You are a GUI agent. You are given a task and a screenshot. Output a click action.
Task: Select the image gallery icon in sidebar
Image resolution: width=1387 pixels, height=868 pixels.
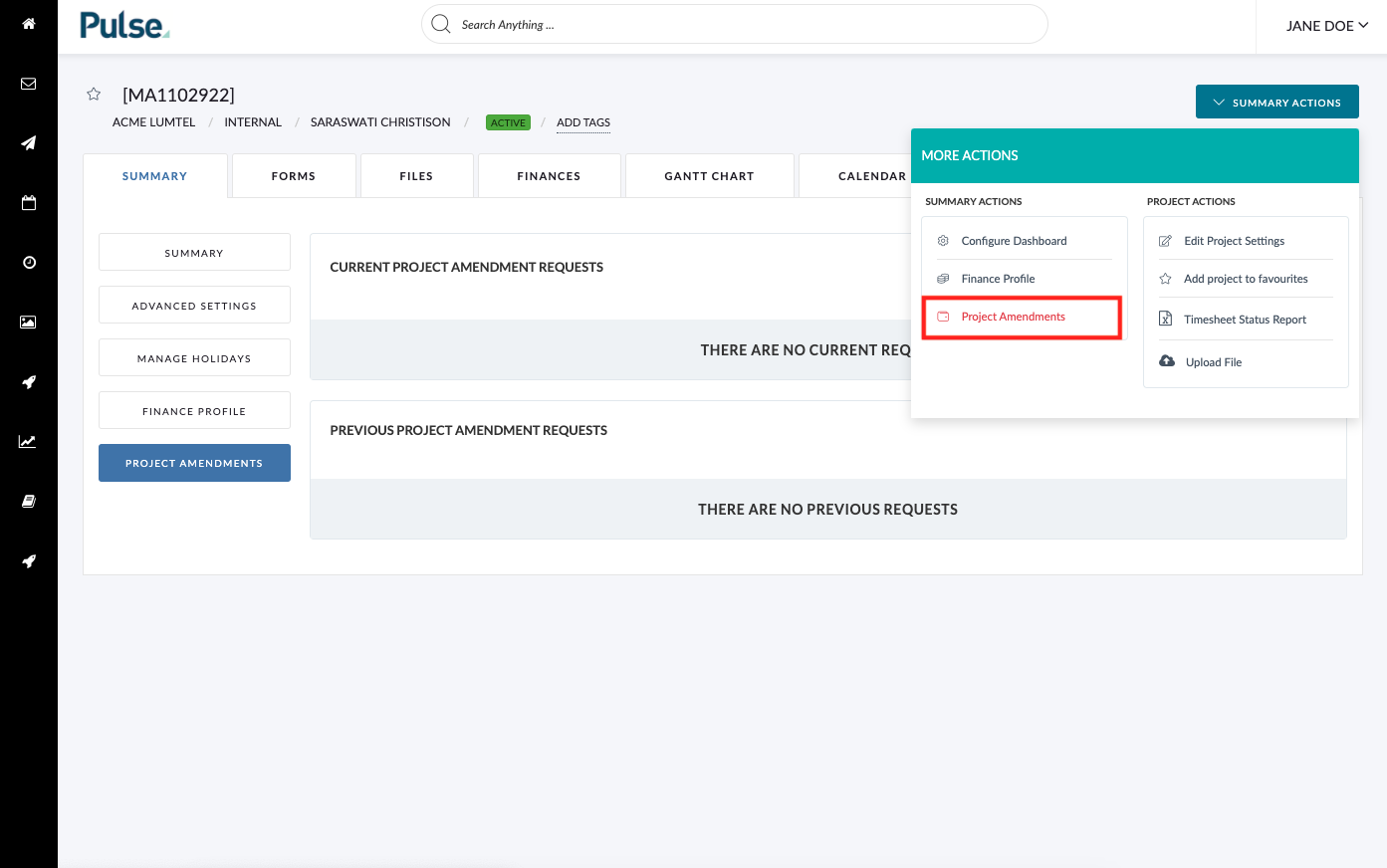click(29, 322)
